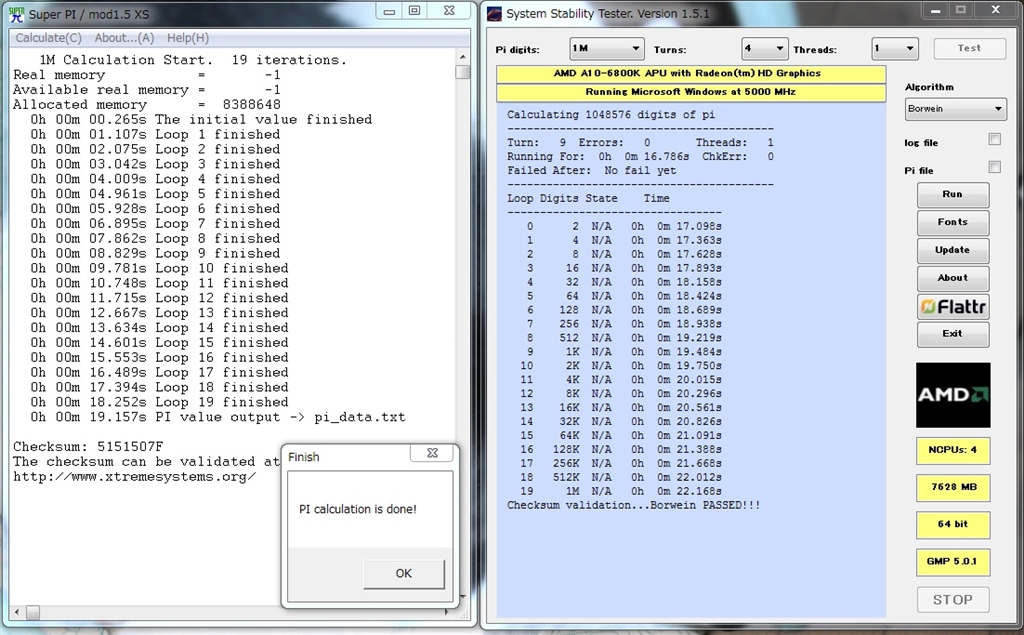This screenshot has height=635, width=1024.
Task: Click the Super PI scroll down arrow
Action: click(x=462, y=596)
